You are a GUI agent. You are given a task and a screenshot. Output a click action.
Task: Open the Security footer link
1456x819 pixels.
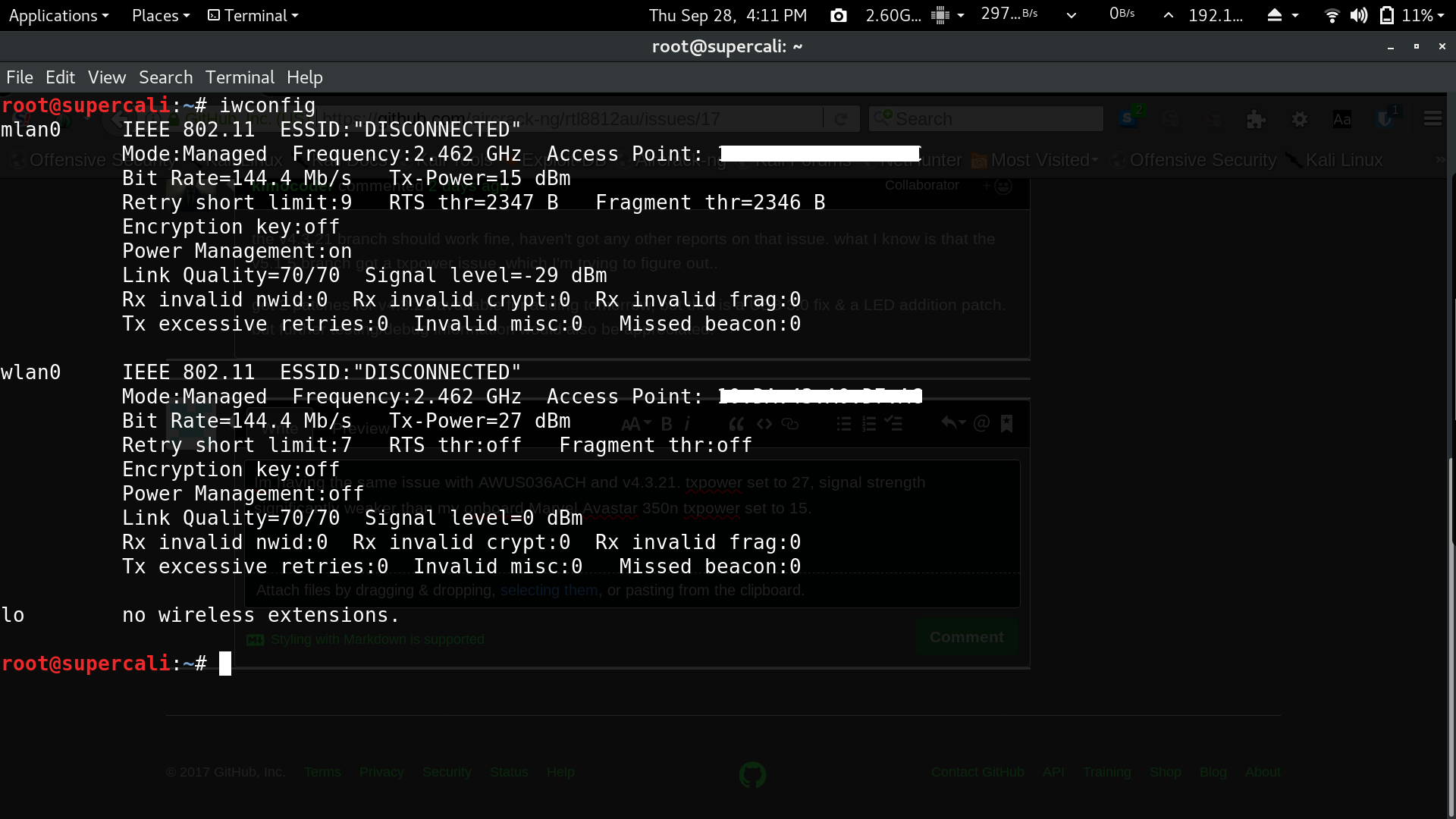[447, 772]
